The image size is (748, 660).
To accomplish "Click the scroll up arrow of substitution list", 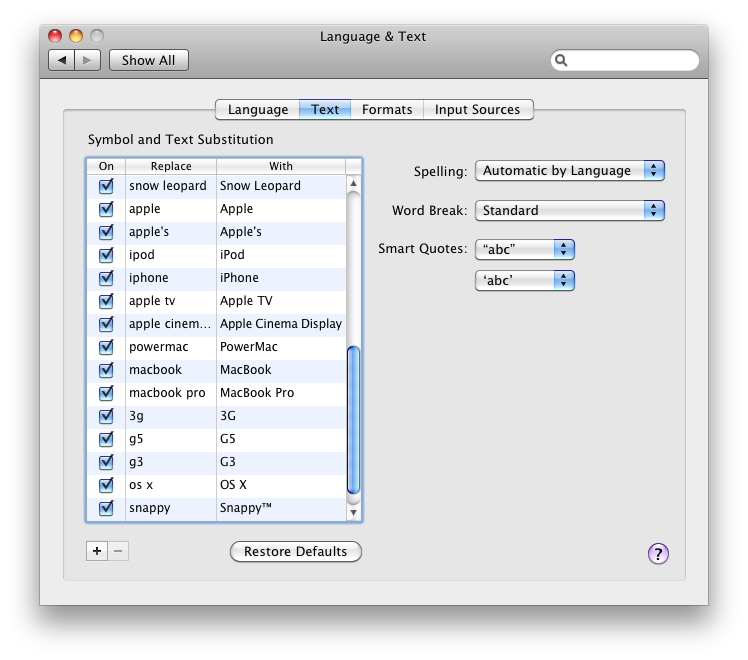I will [353, 183].
